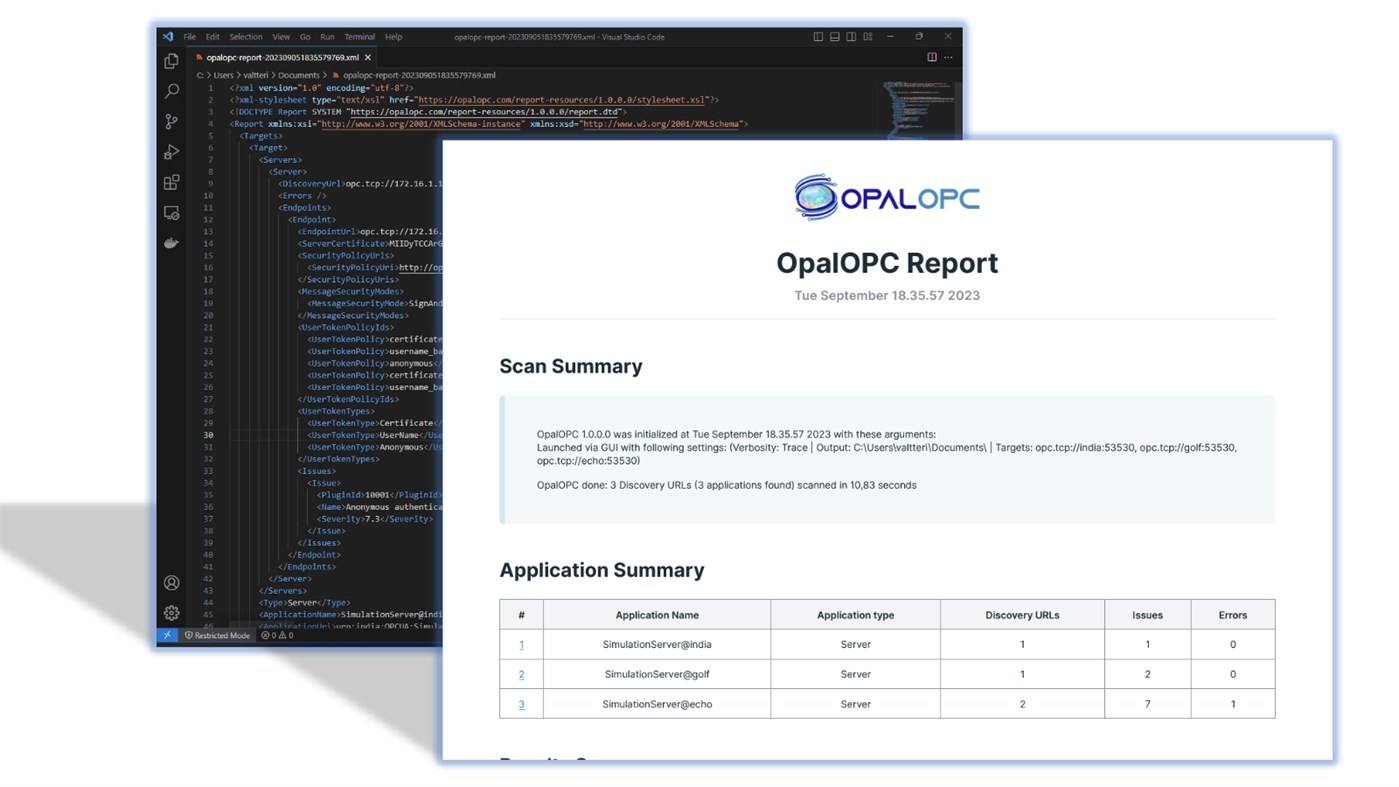Toggle the Secondary Side Bar

[x=850, y=36]
